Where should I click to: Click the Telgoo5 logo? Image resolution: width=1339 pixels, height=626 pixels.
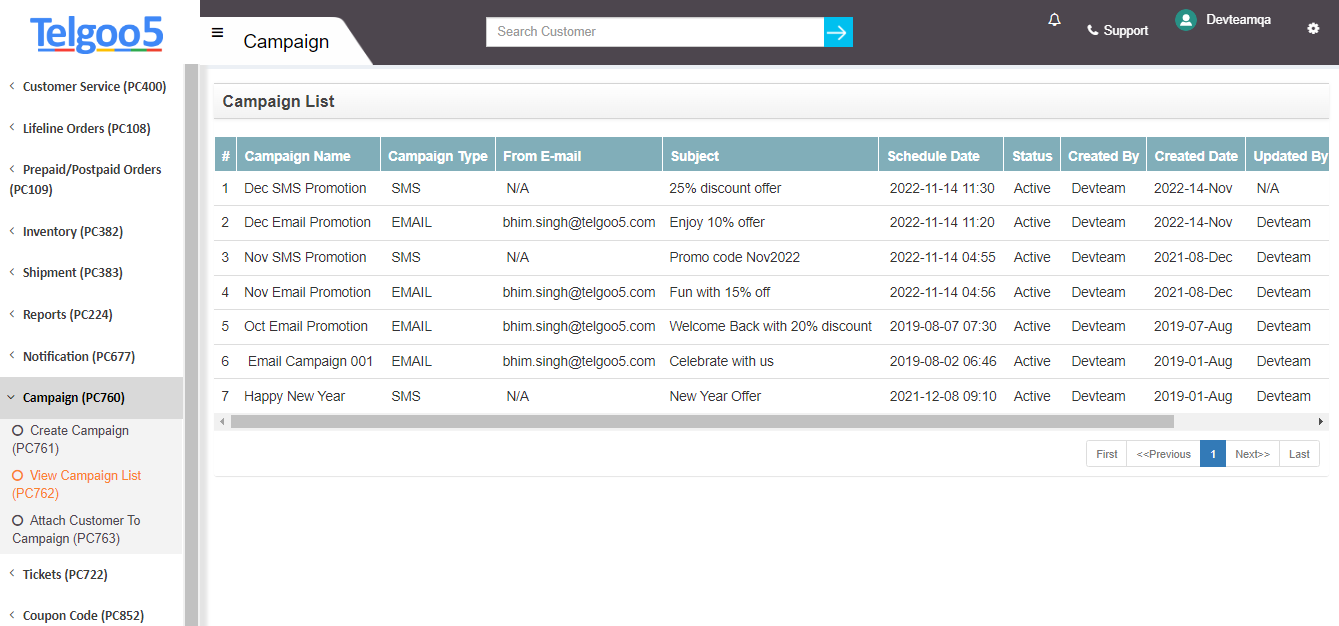(93, 35)
